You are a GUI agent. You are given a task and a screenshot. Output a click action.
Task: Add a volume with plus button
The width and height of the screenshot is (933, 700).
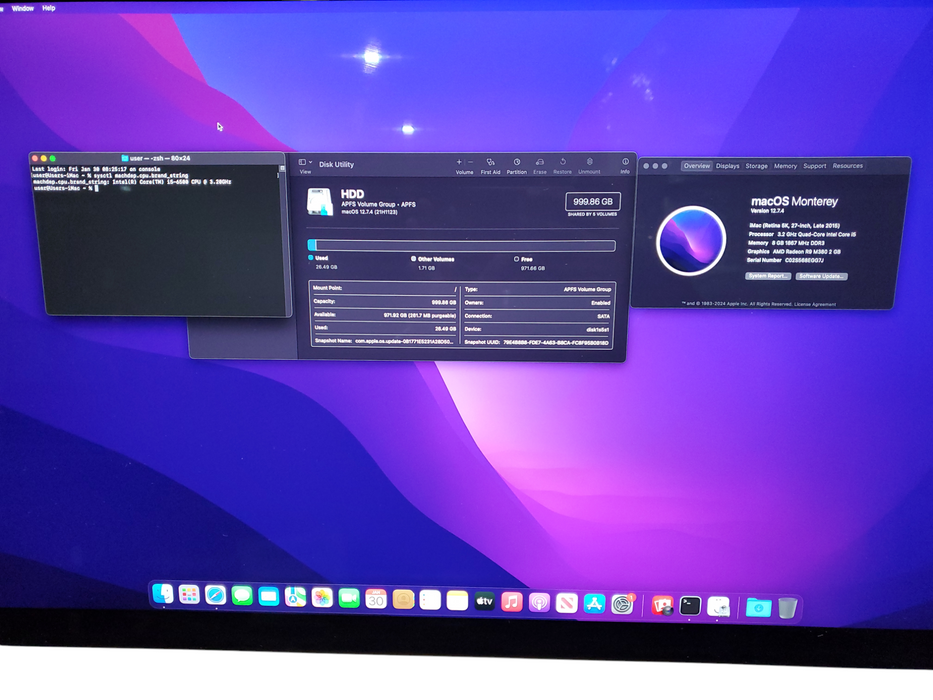click(459, 162)
